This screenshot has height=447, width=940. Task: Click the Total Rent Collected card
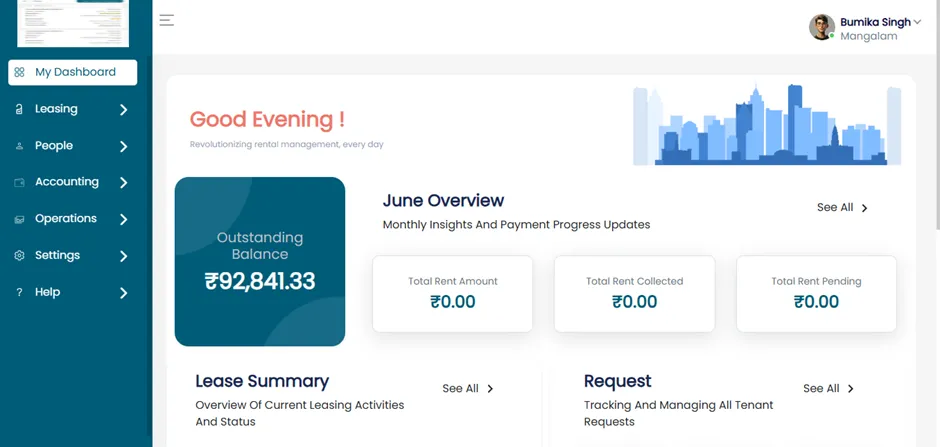tap(635, 294)
